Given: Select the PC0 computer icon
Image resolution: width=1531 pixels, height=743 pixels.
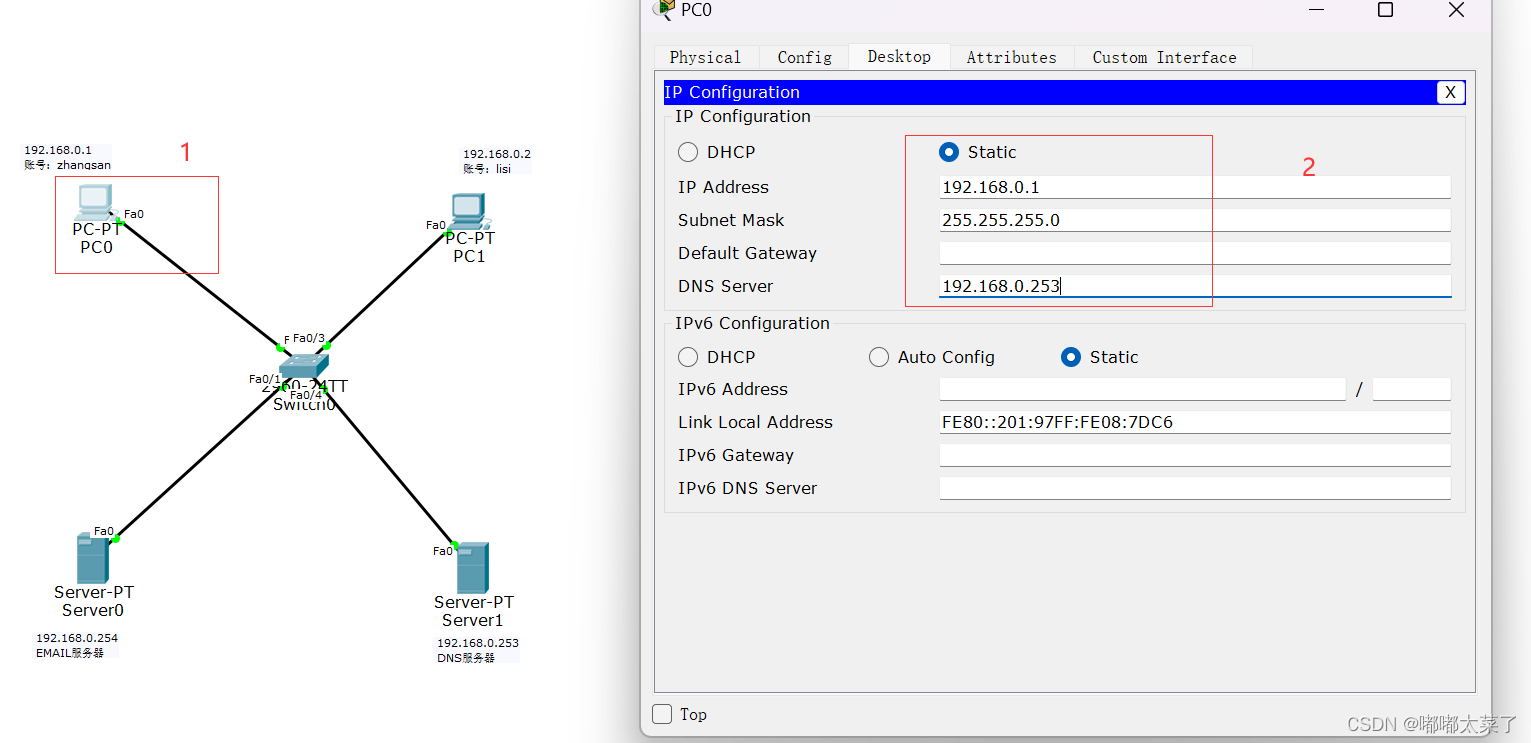Looking at the screenshot, I should click(95, 202).
